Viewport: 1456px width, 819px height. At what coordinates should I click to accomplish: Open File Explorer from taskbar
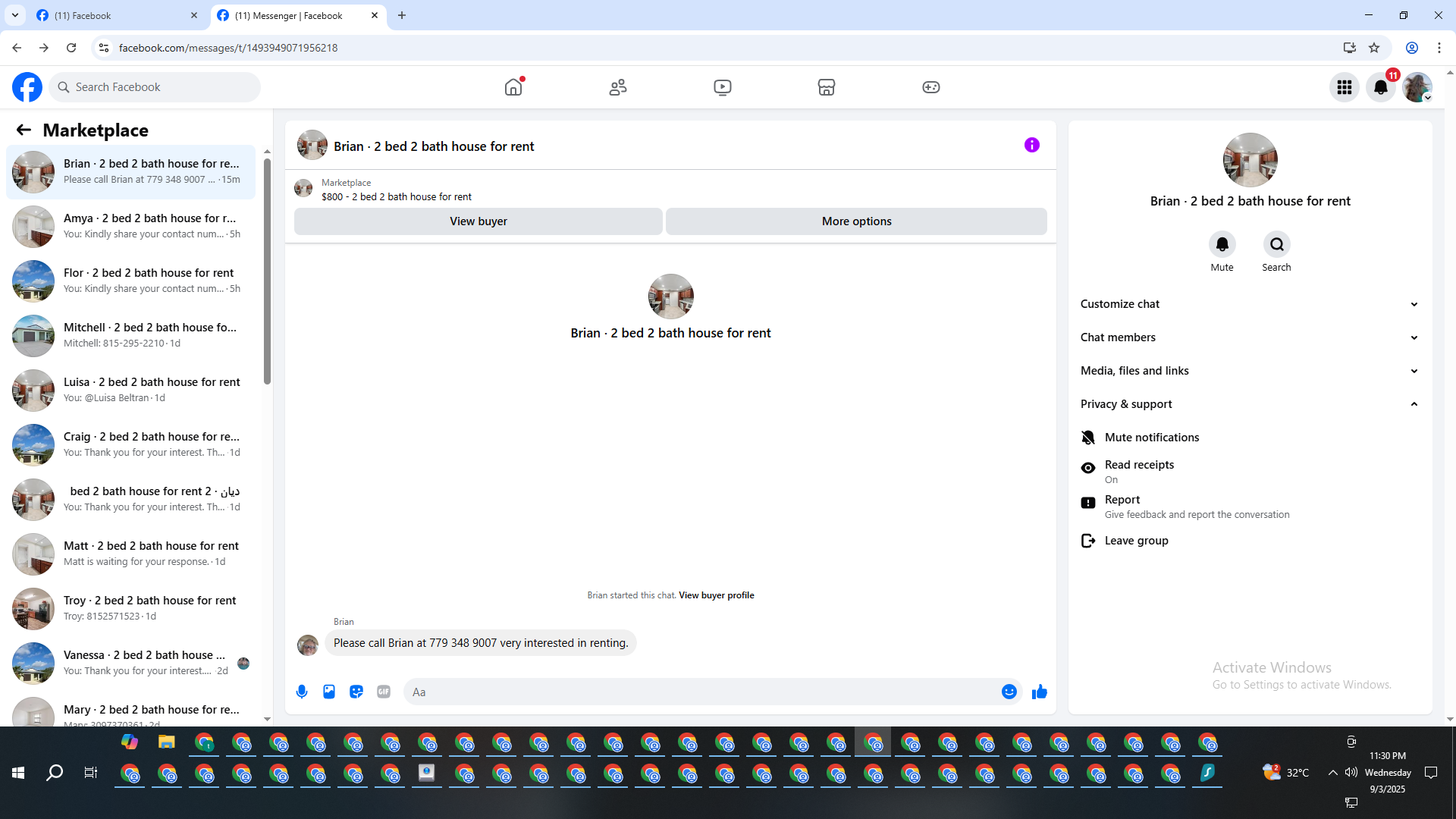click(x=166, y=742)
